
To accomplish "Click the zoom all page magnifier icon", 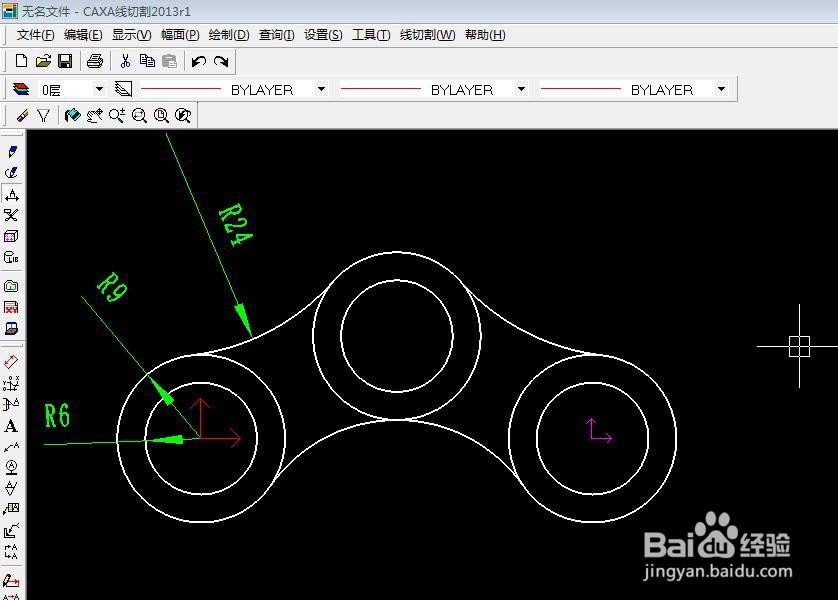I will point(161,115).
